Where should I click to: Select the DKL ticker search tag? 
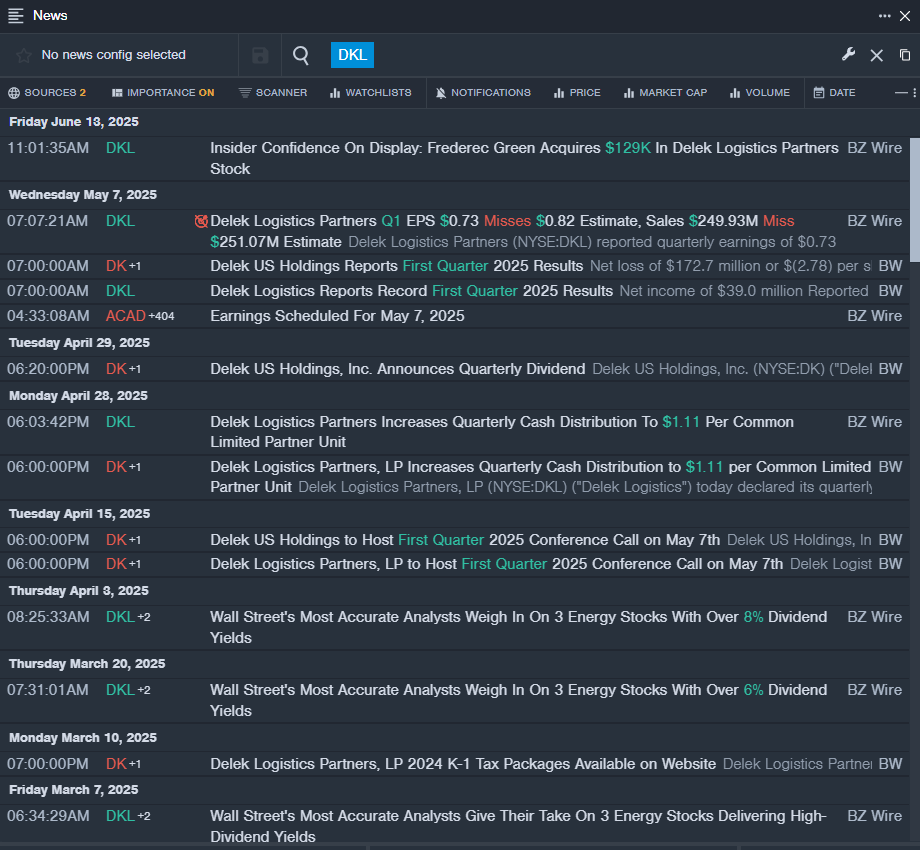click(x=352, y=55)
